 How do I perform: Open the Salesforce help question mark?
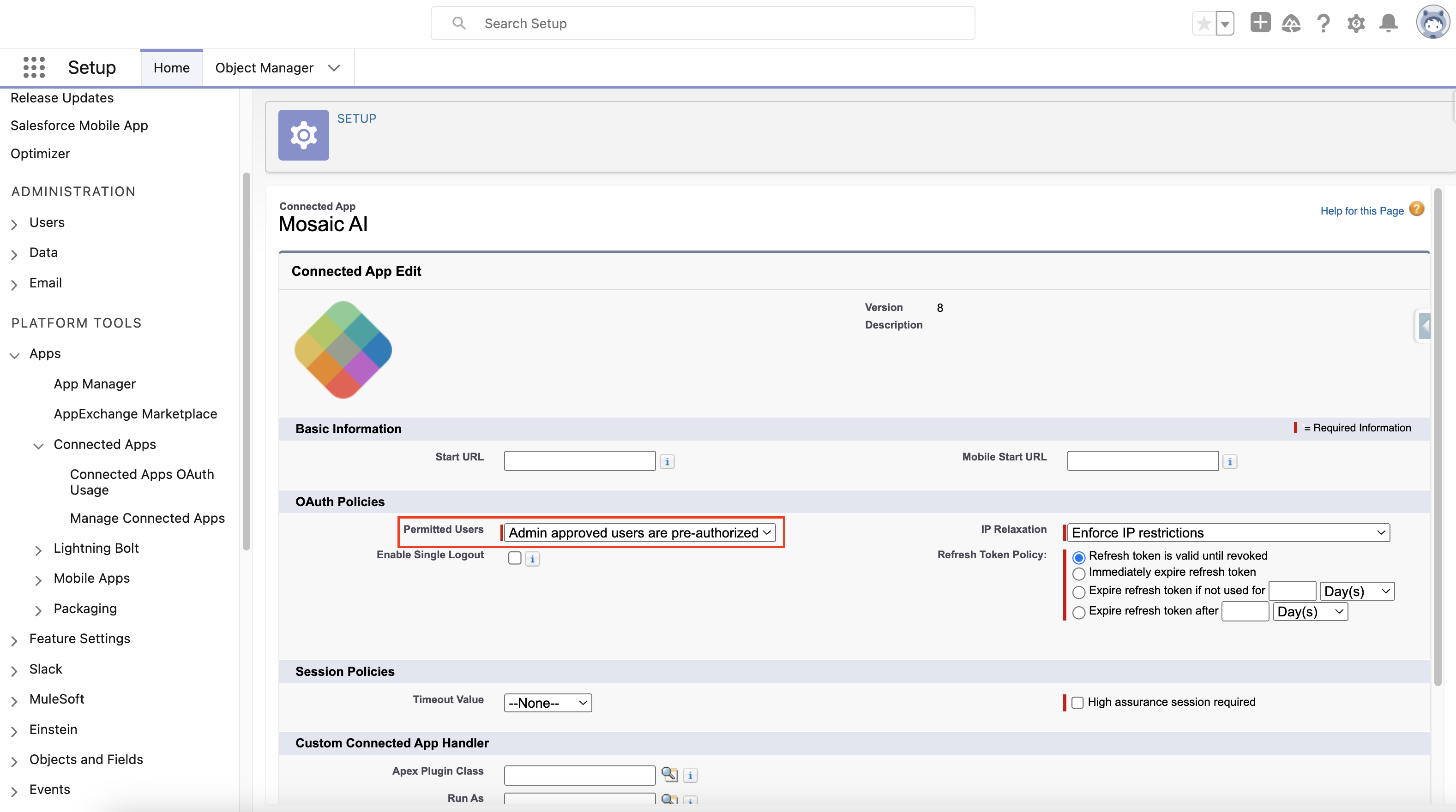click(x=1323, y=23)
